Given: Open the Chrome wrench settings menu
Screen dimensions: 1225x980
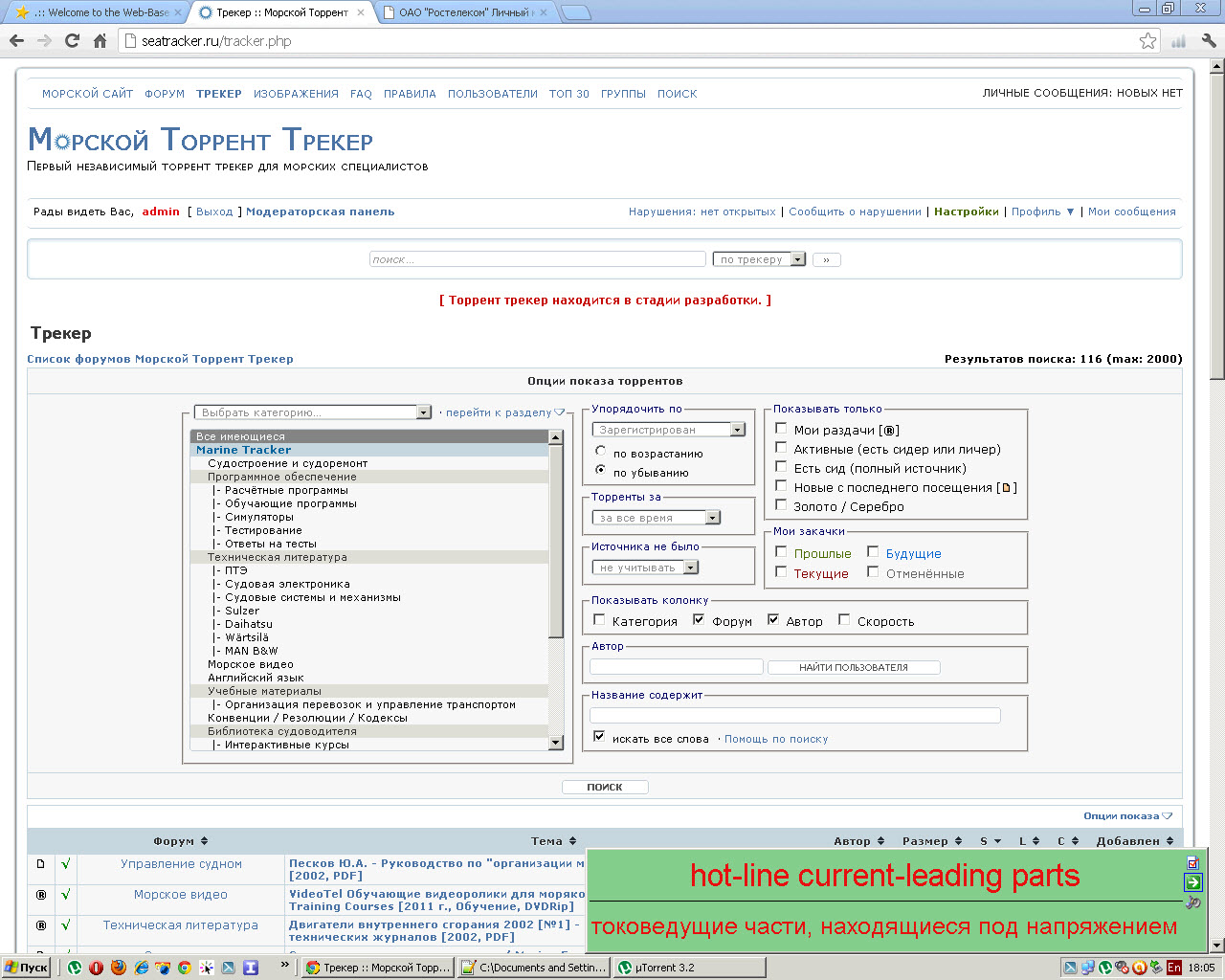Looking at the screenshot, I should coord(1208,41).
